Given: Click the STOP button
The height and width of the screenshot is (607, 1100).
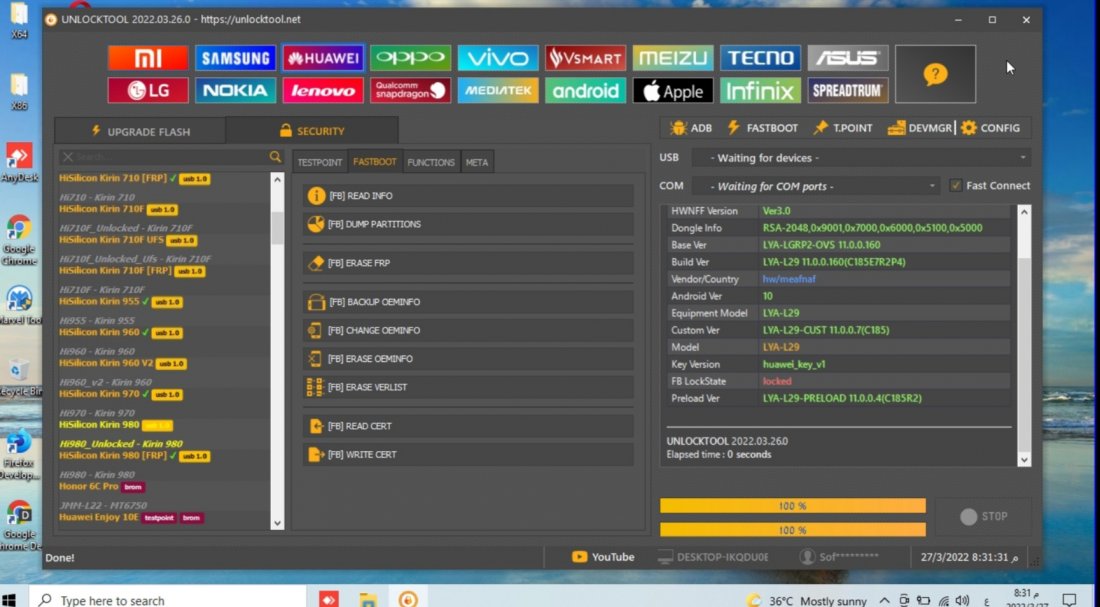Looking at the screenshot, I should [984, 516].
